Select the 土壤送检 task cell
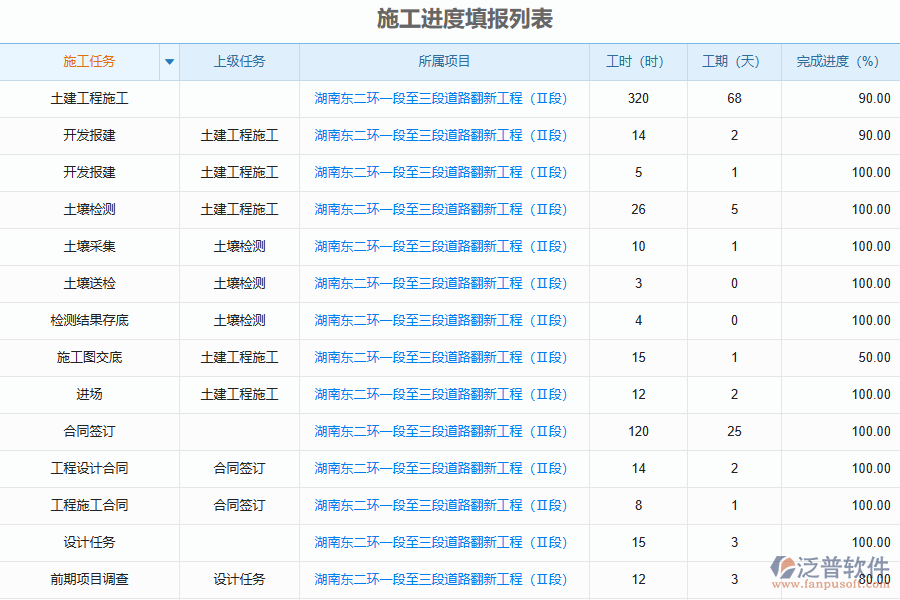This screenshot has width=900, height=600. 89,283
